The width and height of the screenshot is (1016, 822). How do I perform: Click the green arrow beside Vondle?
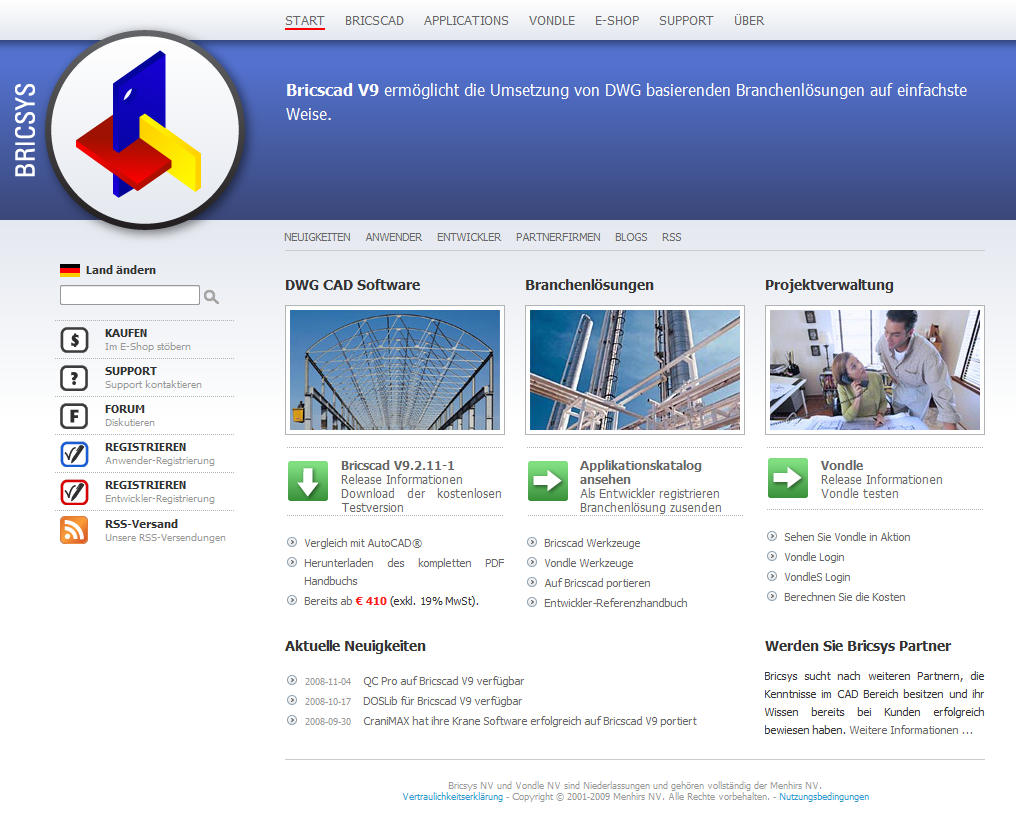pos(788,477)
